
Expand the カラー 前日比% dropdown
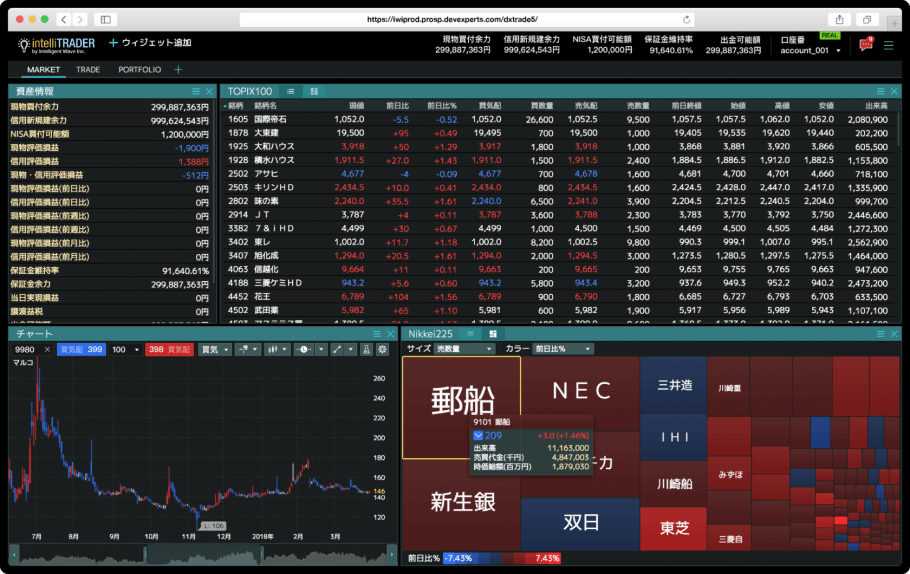coord(563,349)
